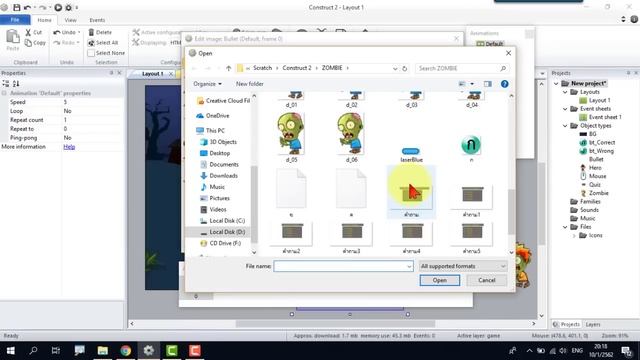Click the Windows Start button
The width and height of the screenshot is (640, 360).
10,351
